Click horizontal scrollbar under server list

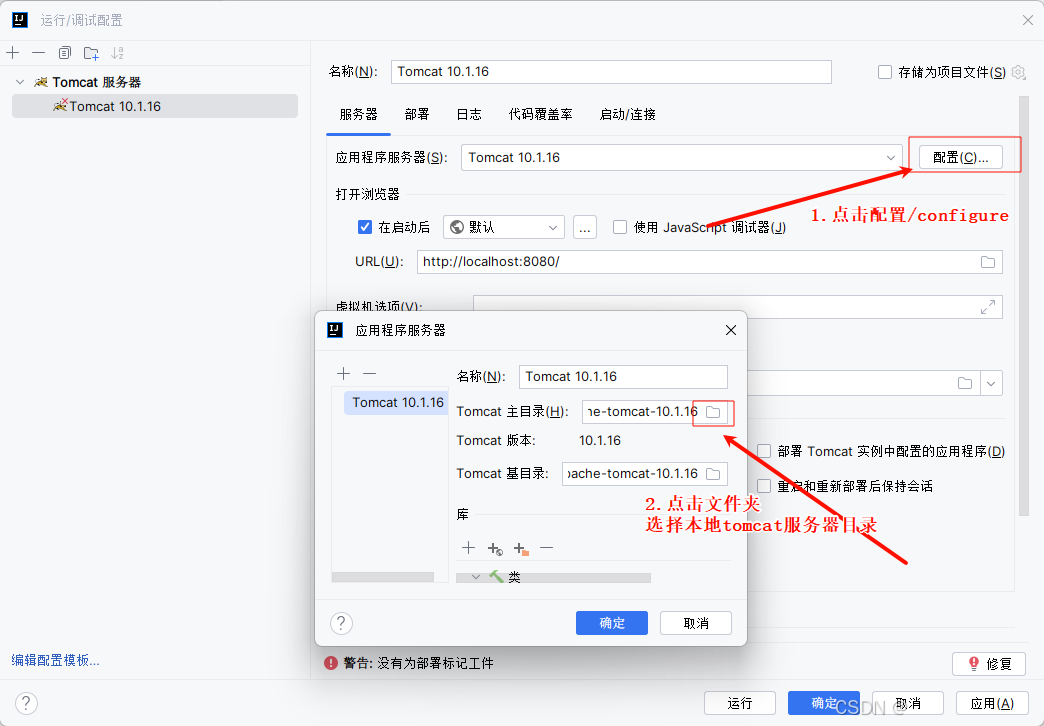coord(383,577)
